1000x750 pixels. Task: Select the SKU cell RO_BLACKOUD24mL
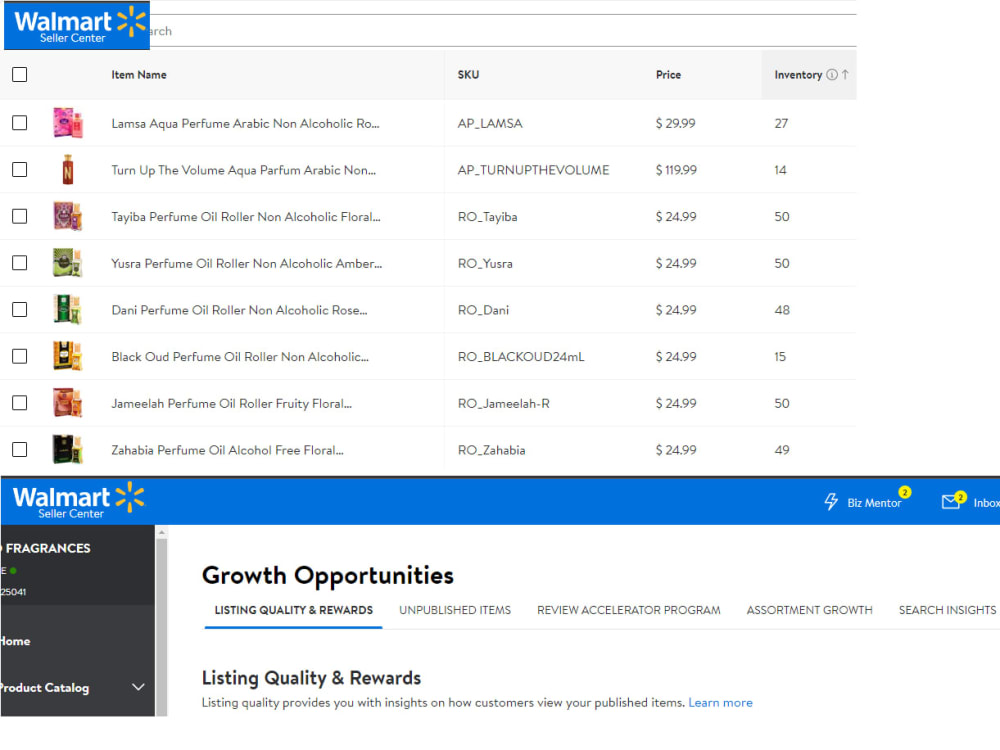click(520, 357)
